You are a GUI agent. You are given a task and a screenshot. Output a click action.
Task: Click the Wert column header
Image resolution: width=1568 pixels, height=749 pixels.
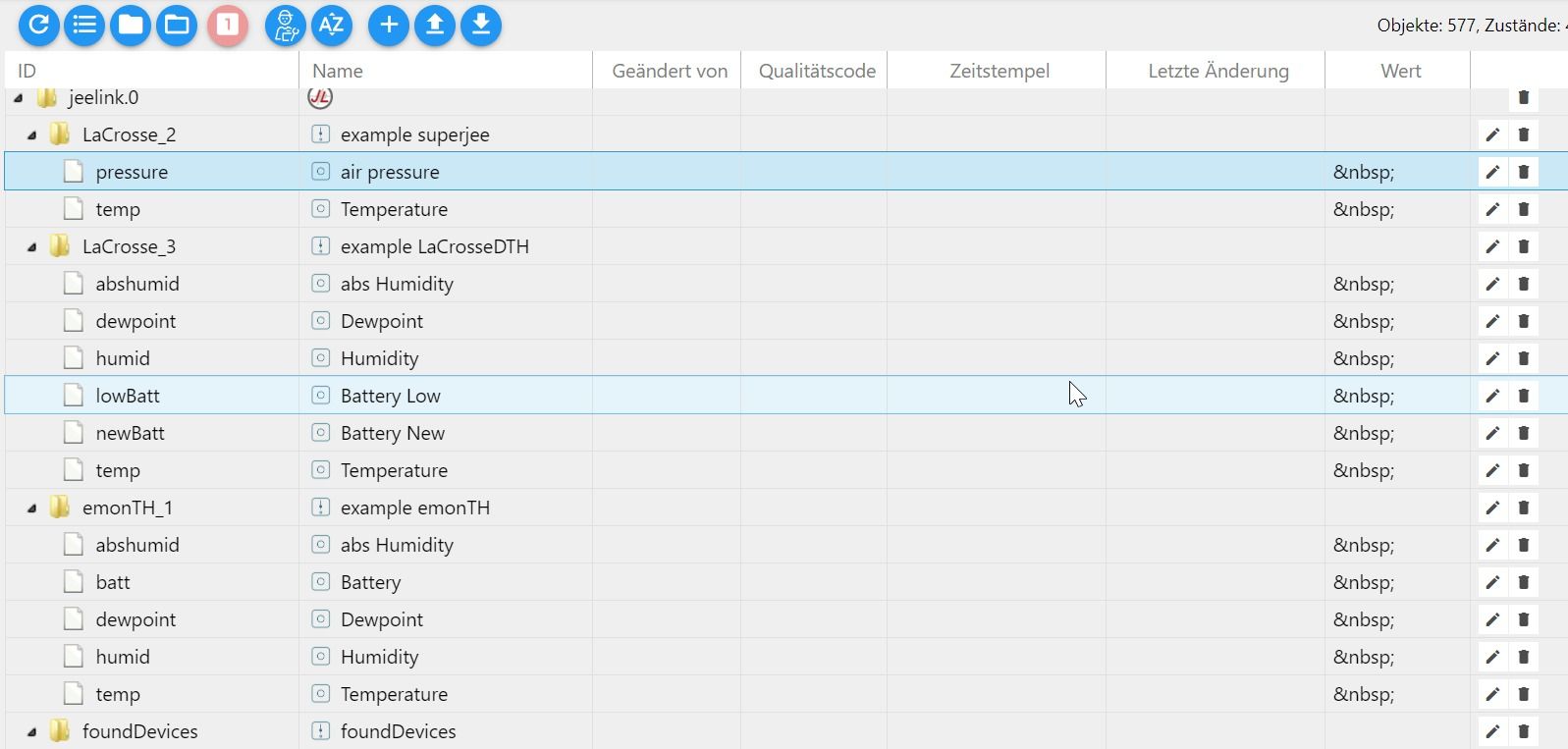1400,71
